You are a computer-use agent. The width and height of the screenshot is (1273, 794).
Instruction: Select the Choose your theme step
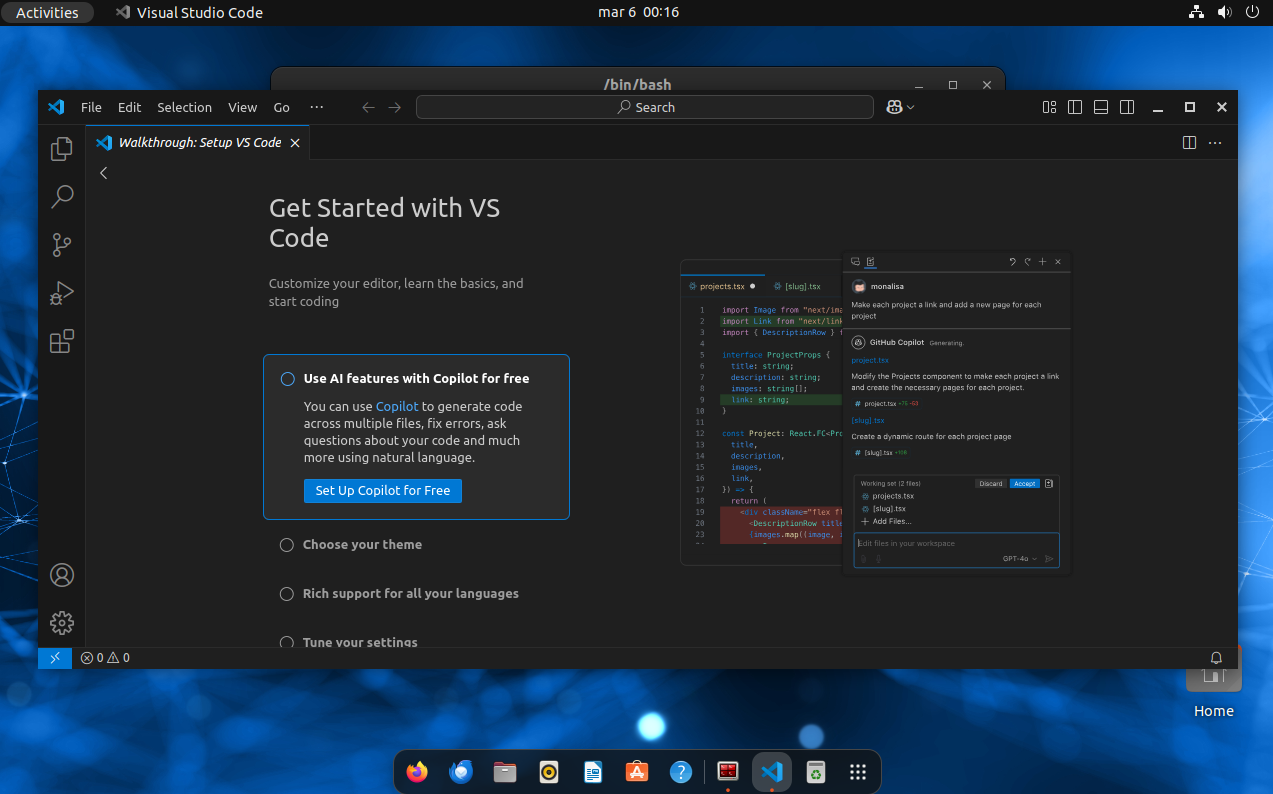pos(362,545)
